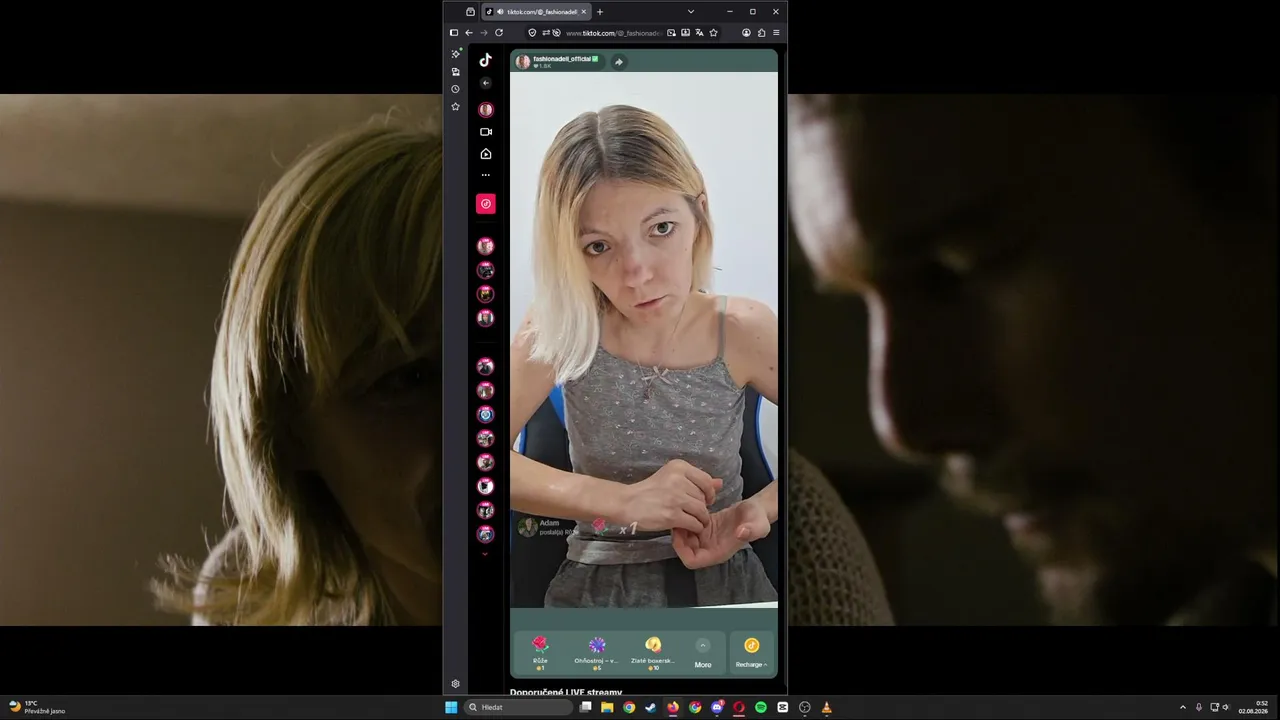The width and height of the screenshot is (1280, 720).
Task: Open VLC cone icon on taskbar
Action: pos(827,707)
